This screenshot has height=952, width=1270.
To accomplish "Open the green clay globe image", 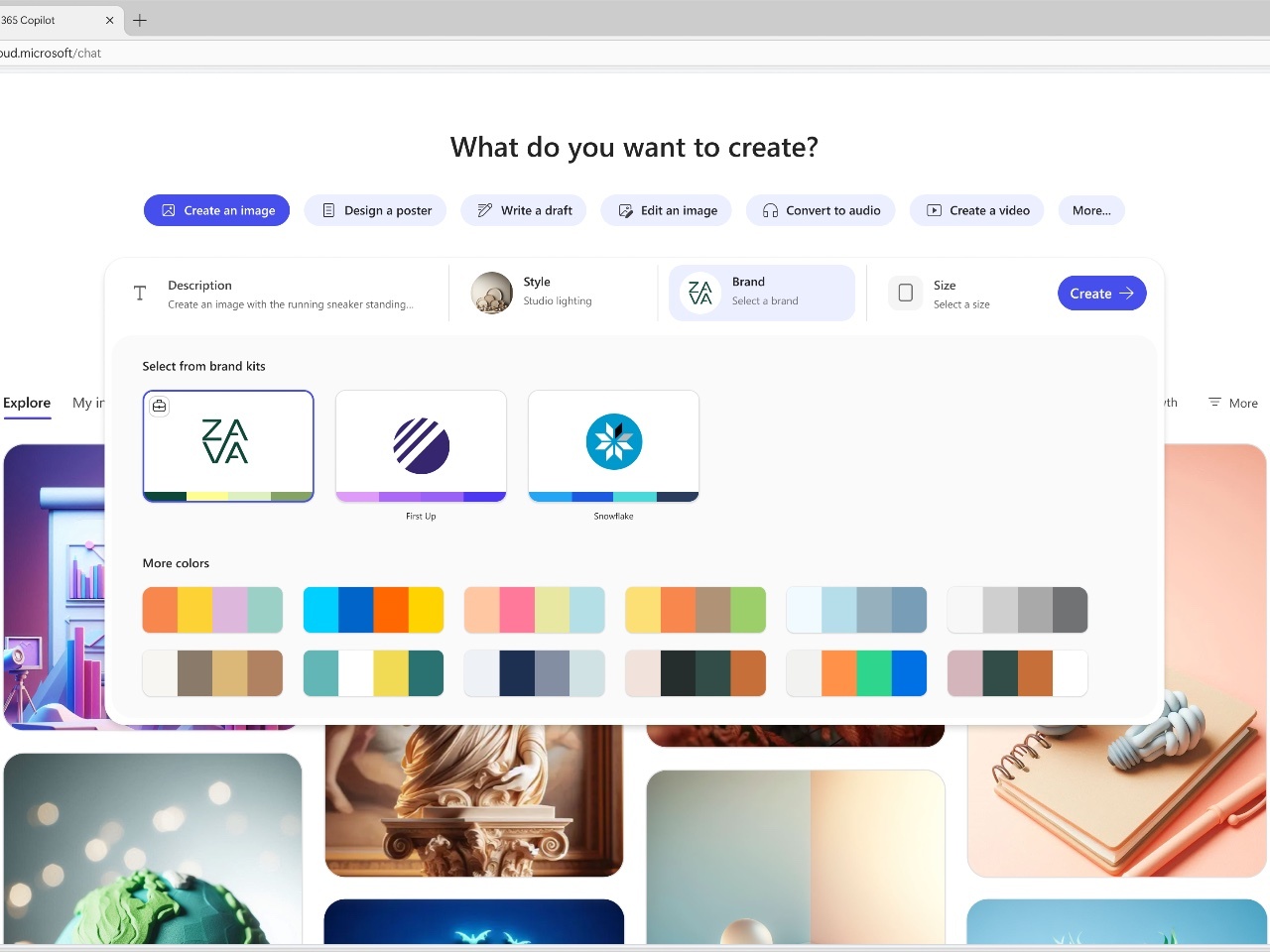I will point(153,849).
